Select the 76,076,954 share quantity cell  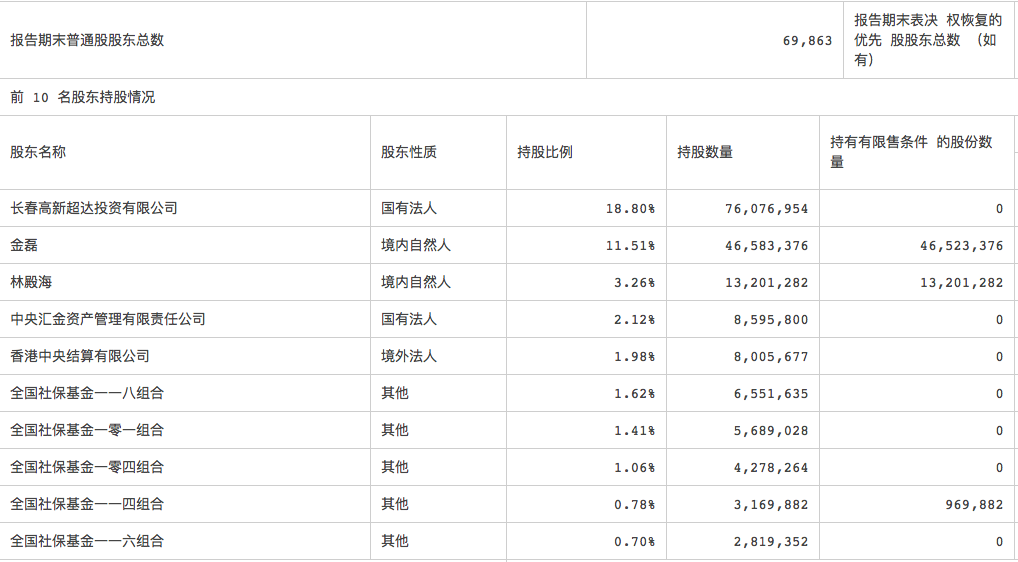[x=766, y=209]
